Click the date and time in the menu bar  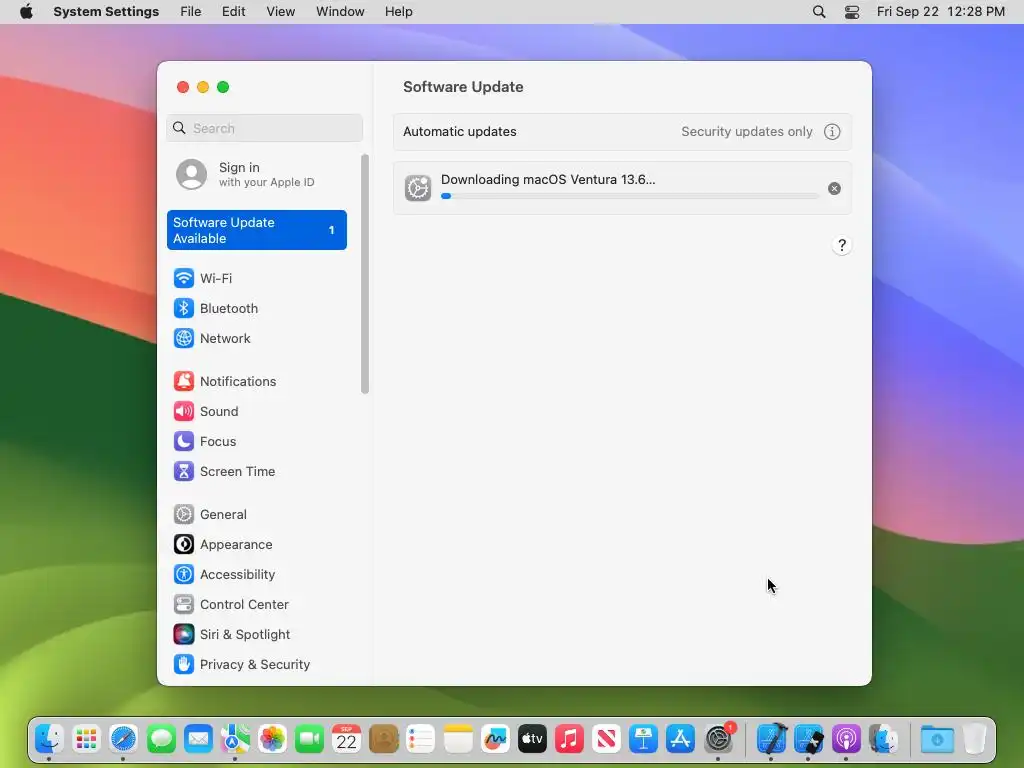940,12
